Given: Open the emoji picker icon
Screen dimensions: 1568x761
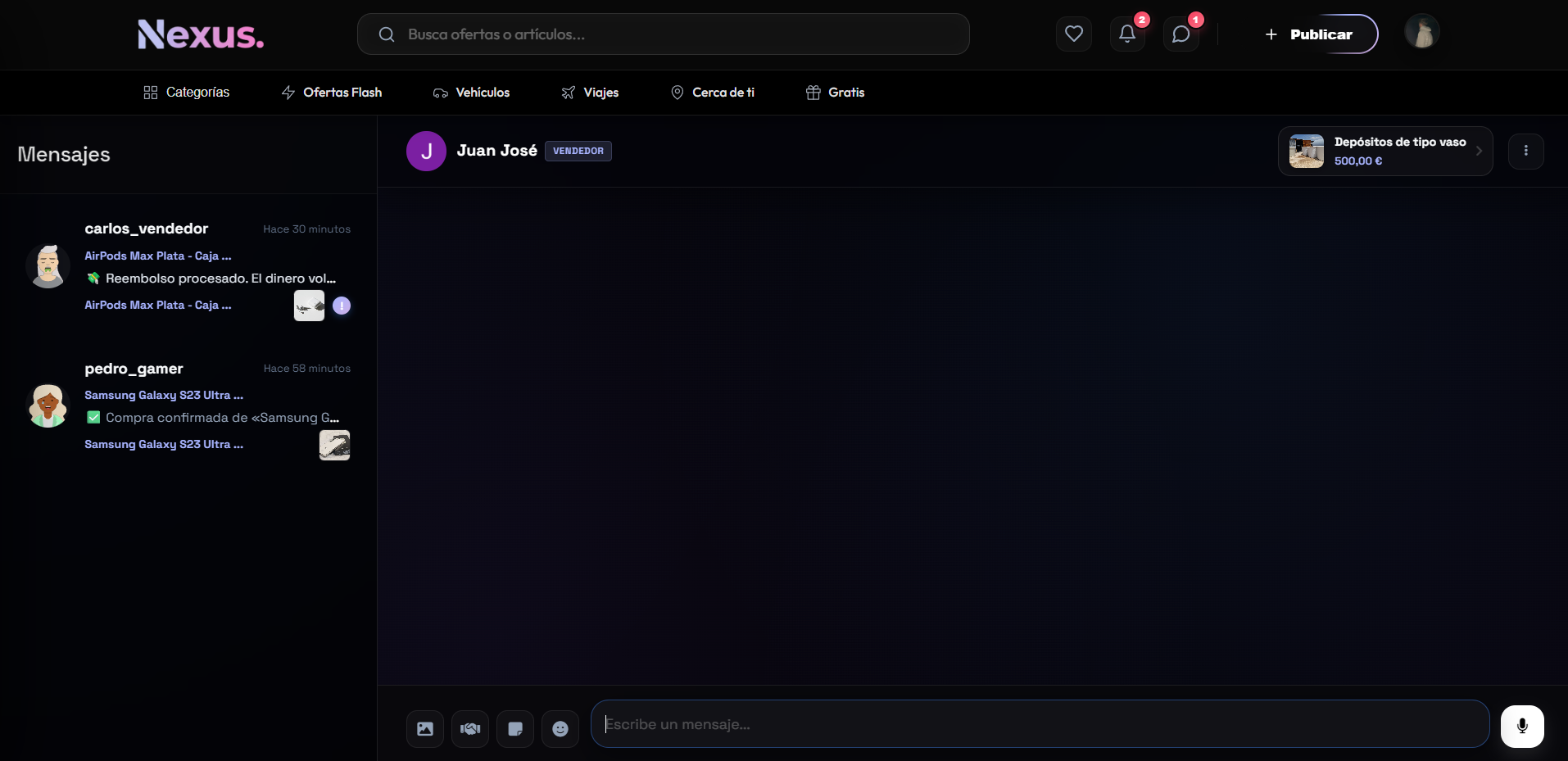Looking at the screenshot, I should (x=560, y=728).
